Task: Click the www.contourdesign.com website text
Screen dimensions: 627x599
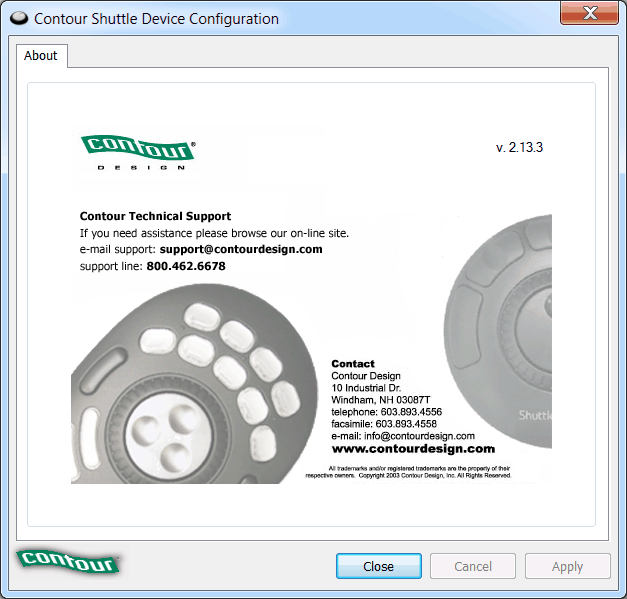Action: (413, 449)
